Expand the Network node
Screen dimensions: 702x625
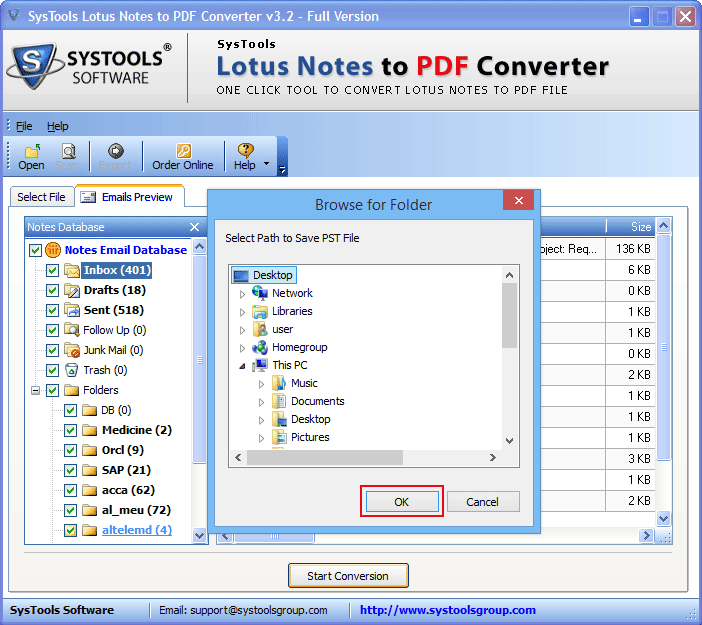(x=242, y=294)
